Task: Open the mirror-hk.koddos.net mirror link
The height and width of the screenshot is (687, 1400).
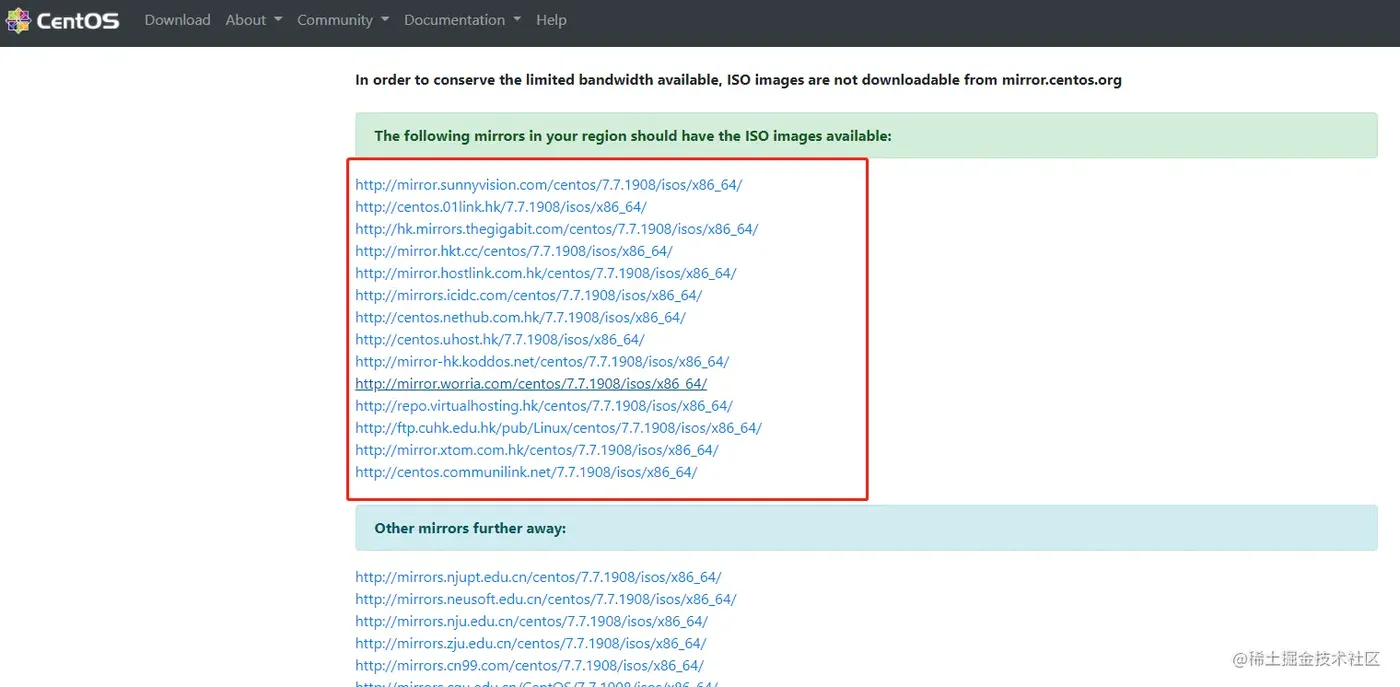Action: (542, 361)
